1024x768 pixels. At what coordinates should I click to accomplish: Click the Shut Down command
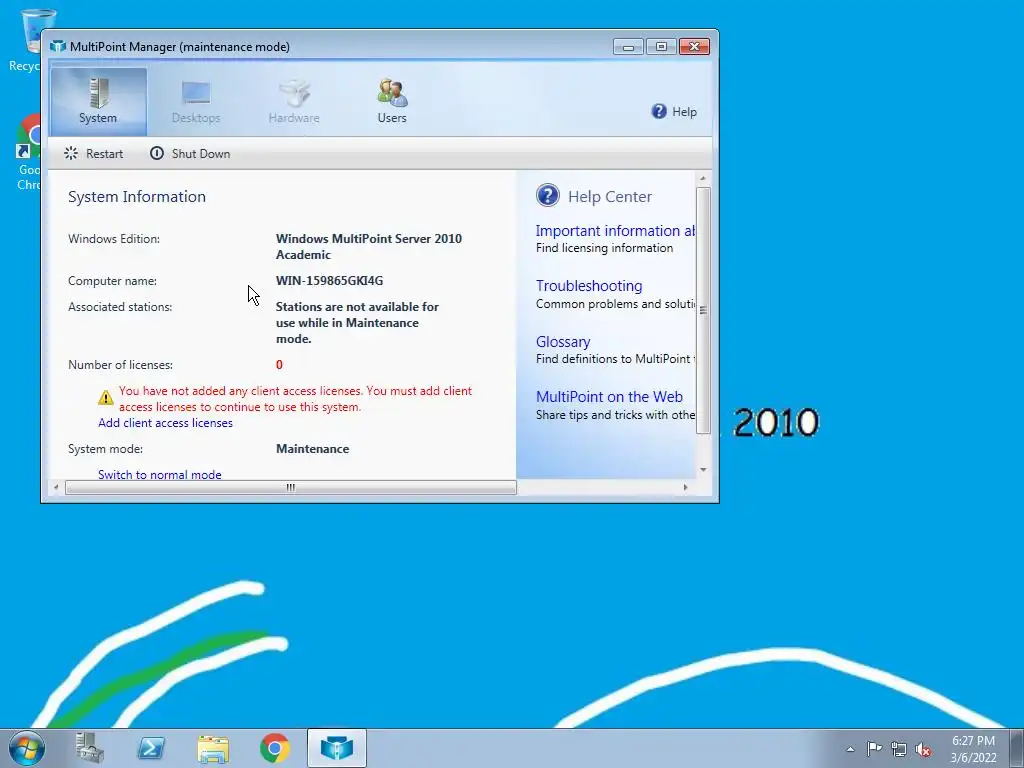(190, 153)
